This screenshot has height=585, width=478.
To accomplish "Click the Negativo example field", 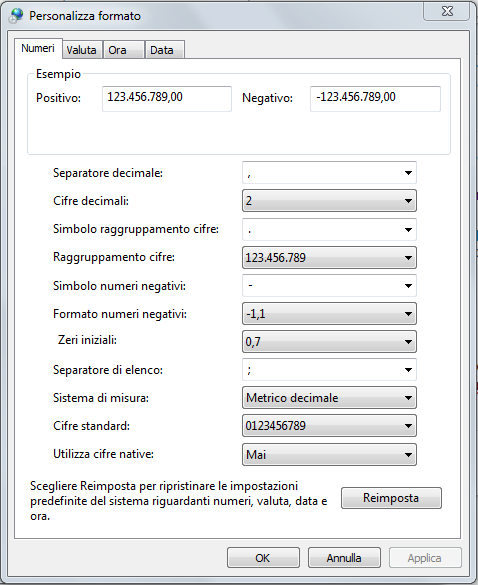I will click(375, 98).
